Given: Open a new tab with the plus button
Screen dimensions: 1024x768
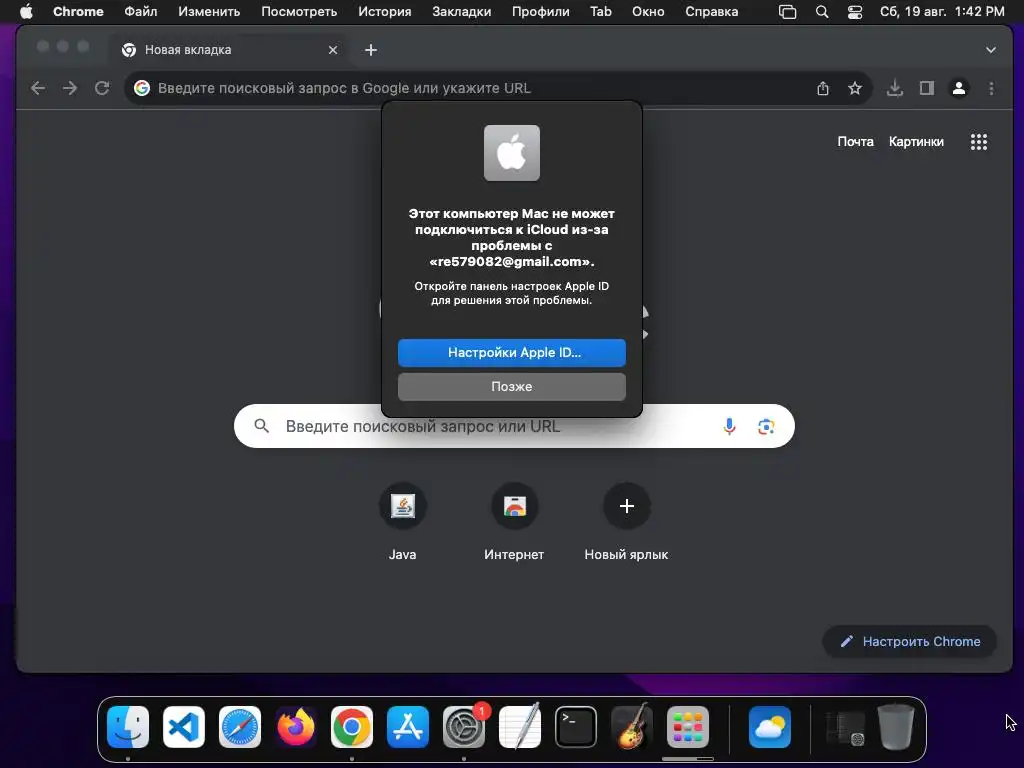Looking at the screenshot, I should pos(371,50).
